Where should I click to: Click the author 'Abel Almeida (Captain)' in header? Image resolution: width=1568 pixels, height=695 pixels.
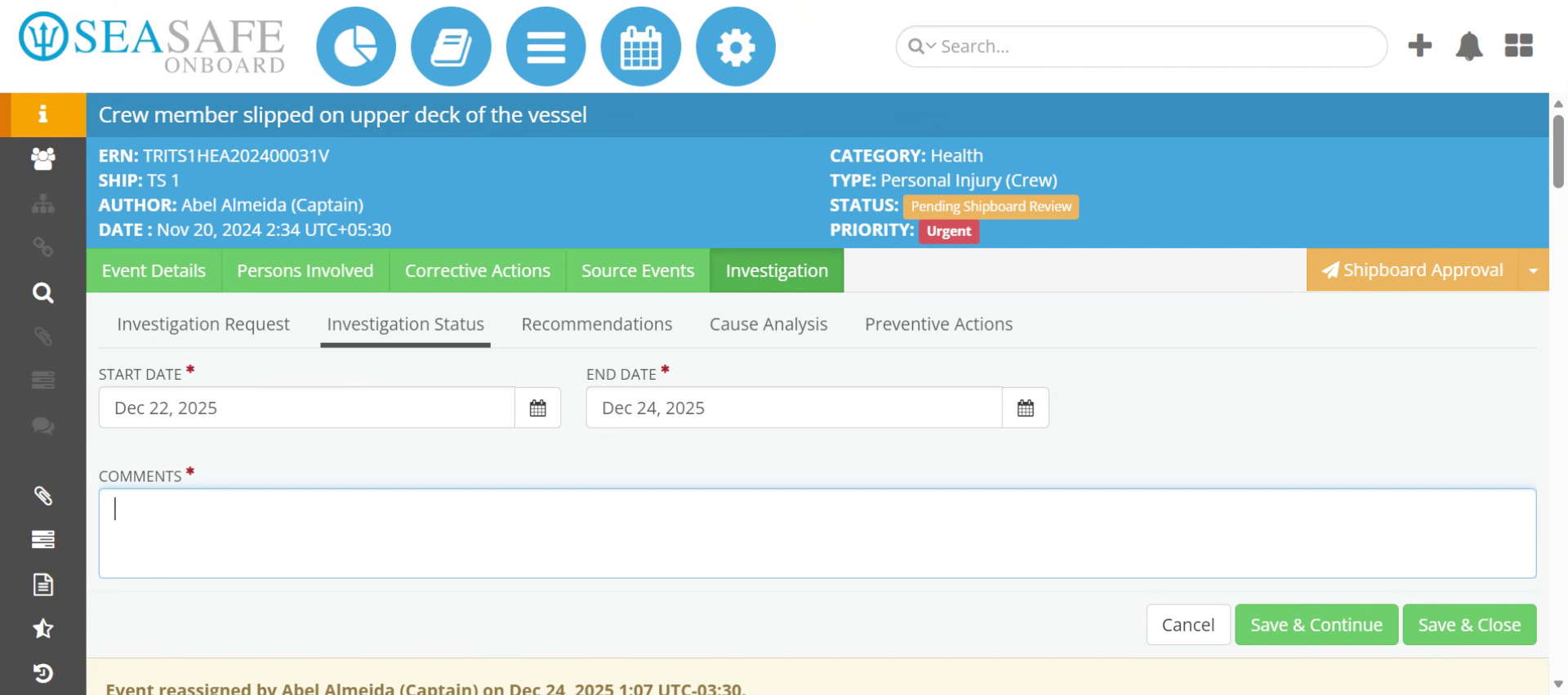[273, 206]
